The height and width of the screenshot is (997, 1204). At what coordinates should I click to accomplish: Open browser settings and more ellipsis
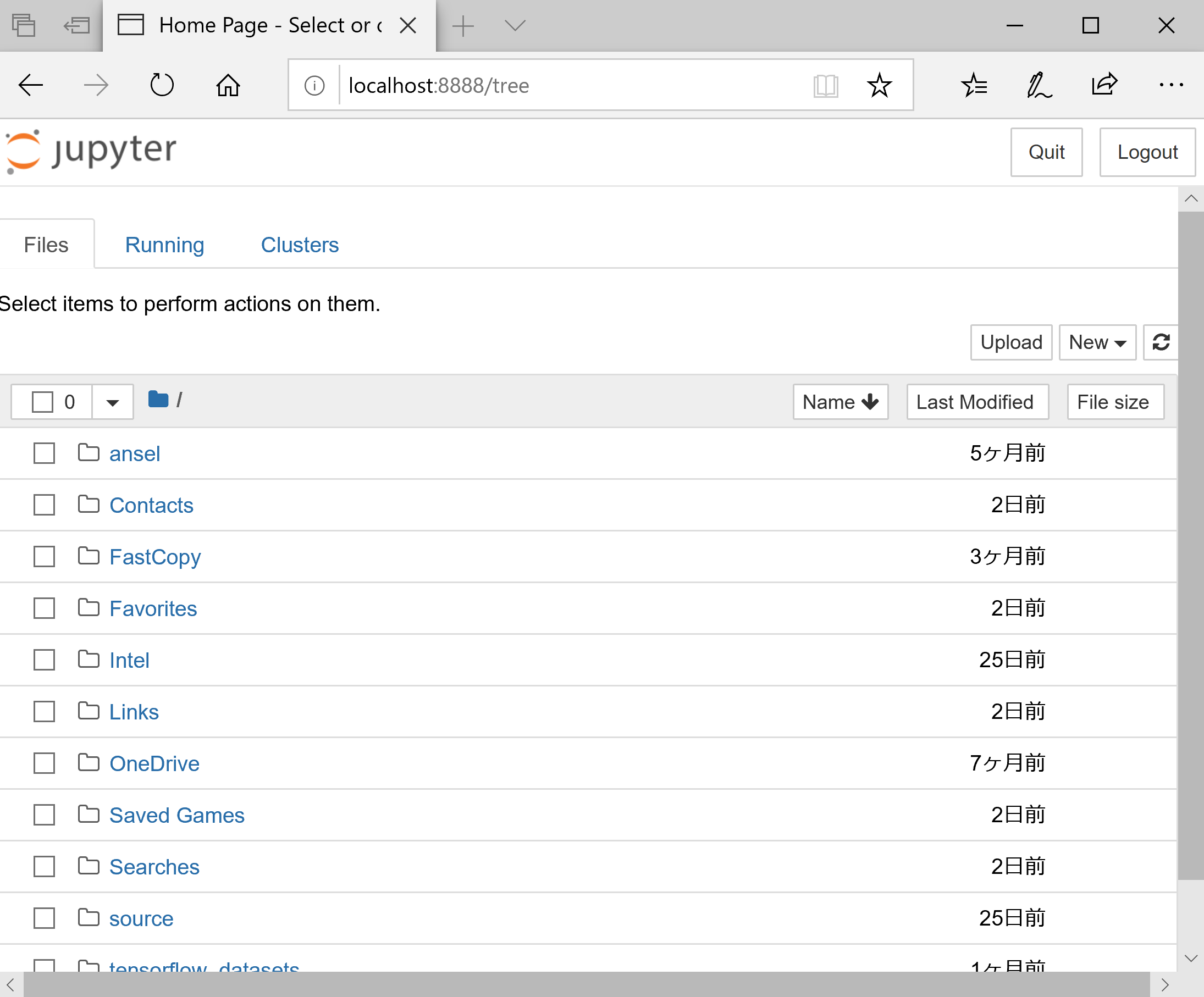pos(1171,85)
